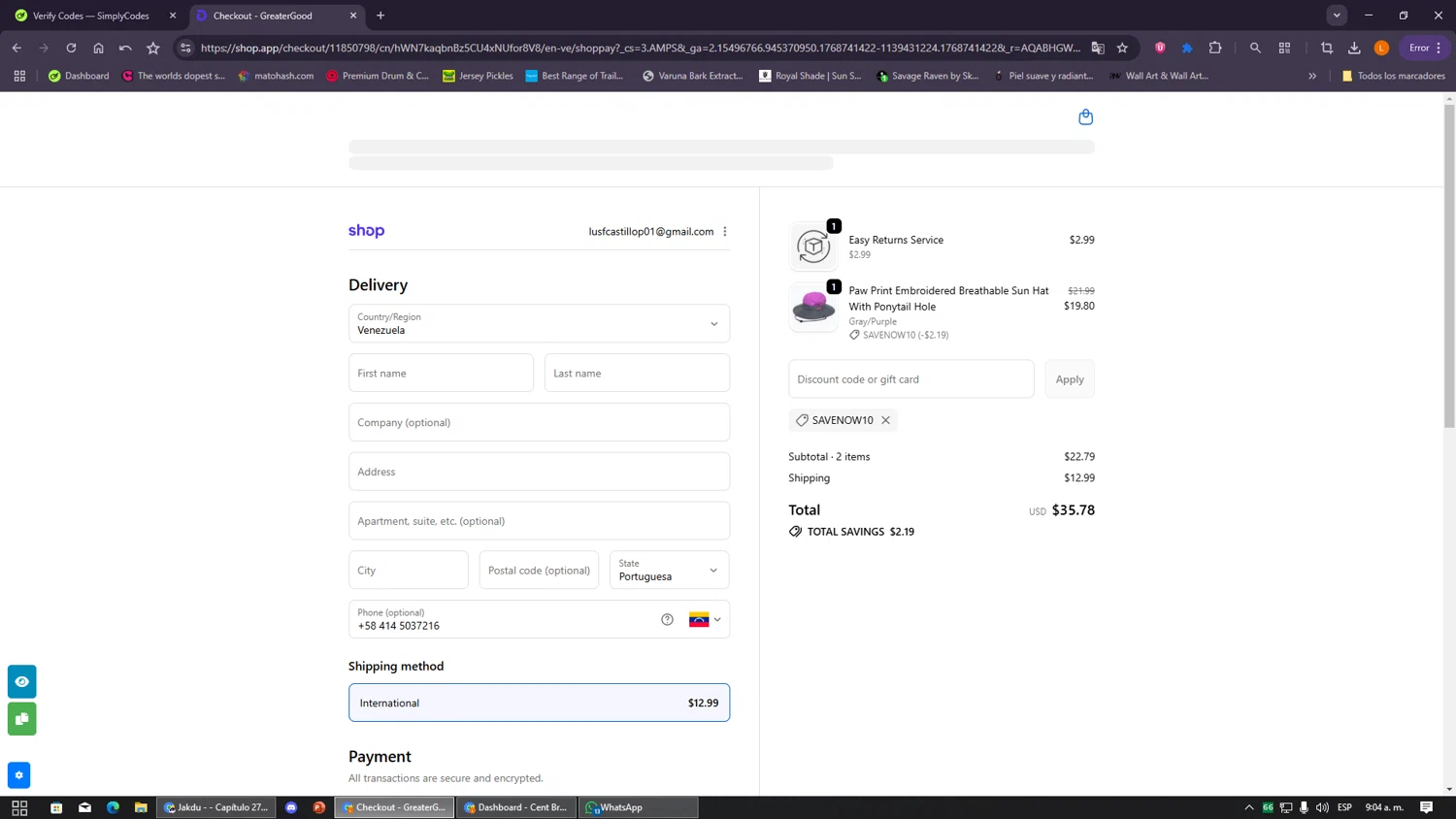
Task: Open the Discord taskbar icon
Action: [x=291, y=807]
